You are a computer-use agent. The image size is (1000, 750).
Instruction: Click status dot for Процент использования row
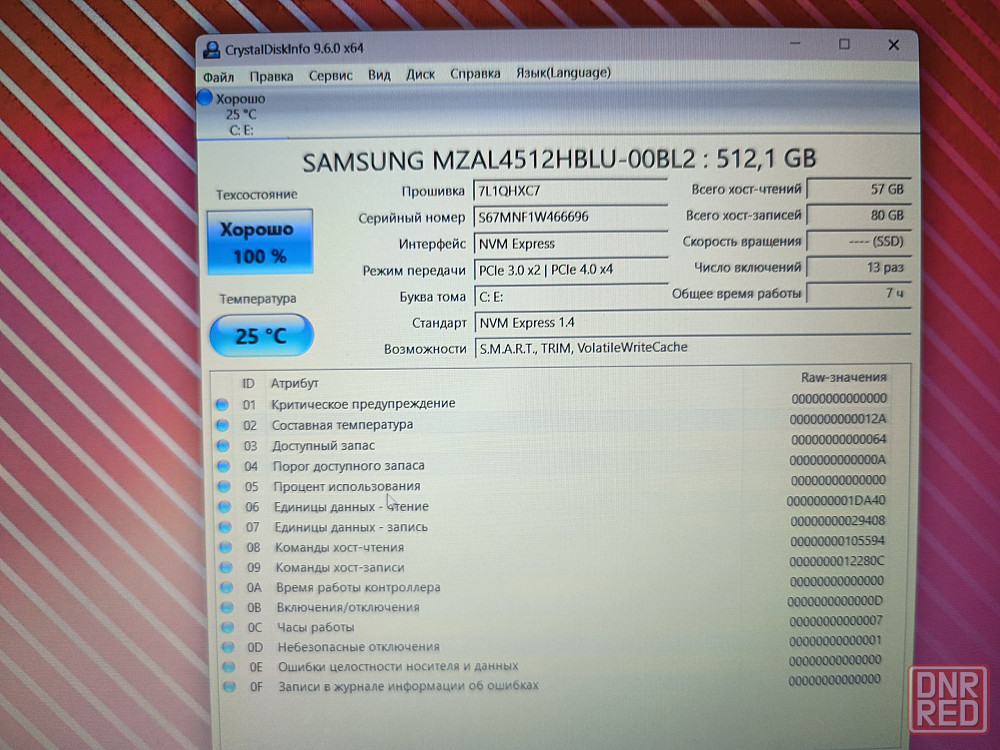[x=224, y=486]
